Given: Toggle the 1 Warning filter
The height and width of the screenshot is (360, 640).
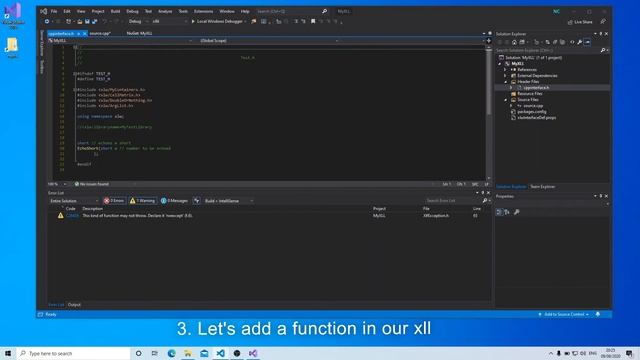Looking at the screenshot, I should coord(142,201).
